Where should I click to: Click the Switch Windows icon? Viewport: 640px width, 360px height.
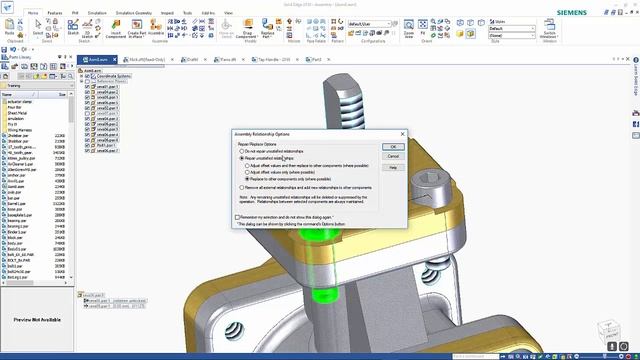click(549, 29)
